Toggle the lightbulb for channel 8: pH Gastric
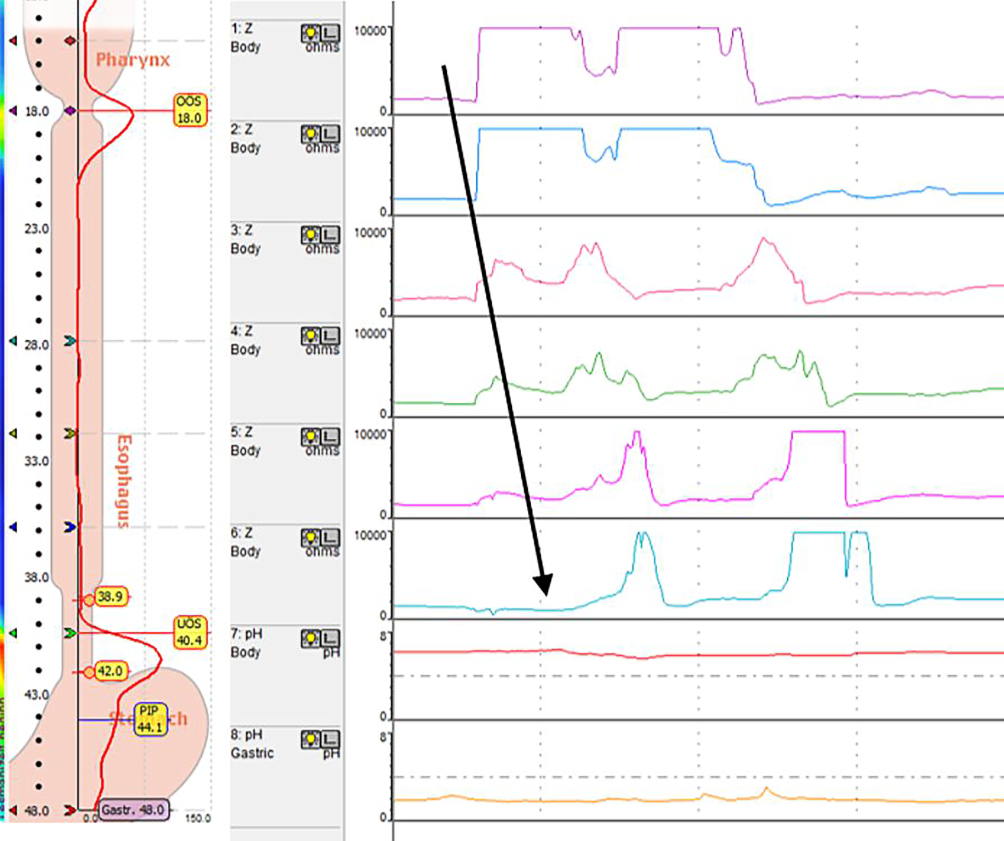This screenshot has width=1004, height=841. [x=311, y=740]
